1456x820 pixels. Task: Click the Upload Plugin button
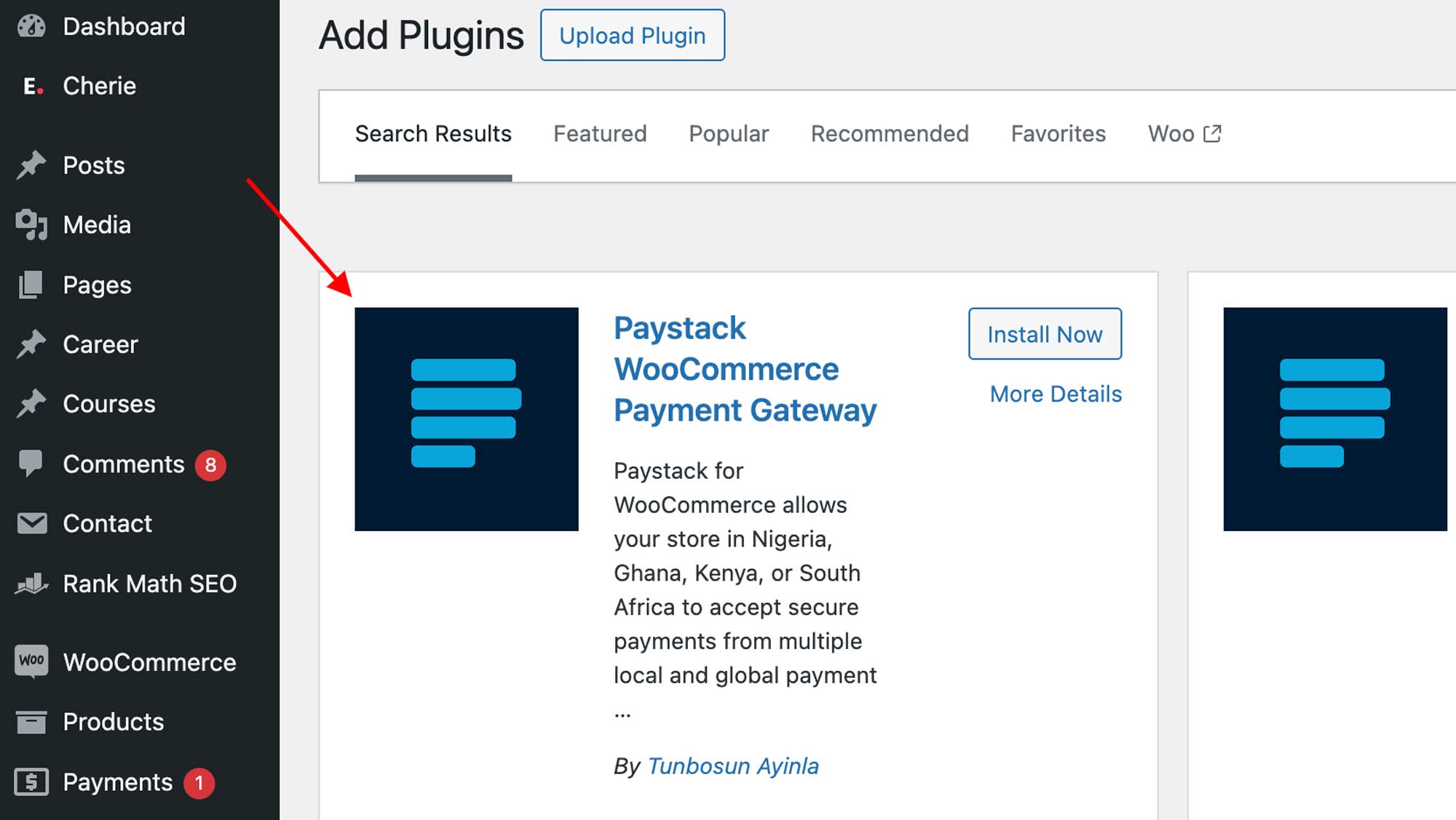(631, 34)
